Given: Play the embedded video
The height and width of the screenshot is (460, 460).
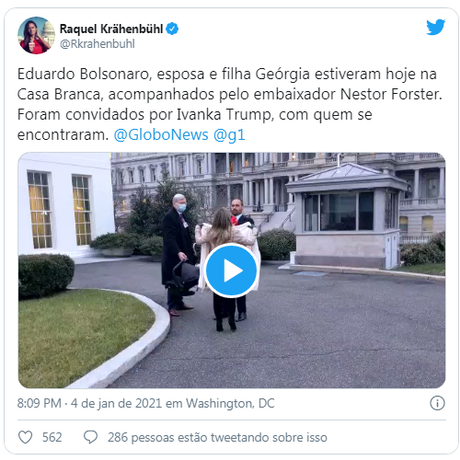Looking at the screenshot, I should [230, 270].
